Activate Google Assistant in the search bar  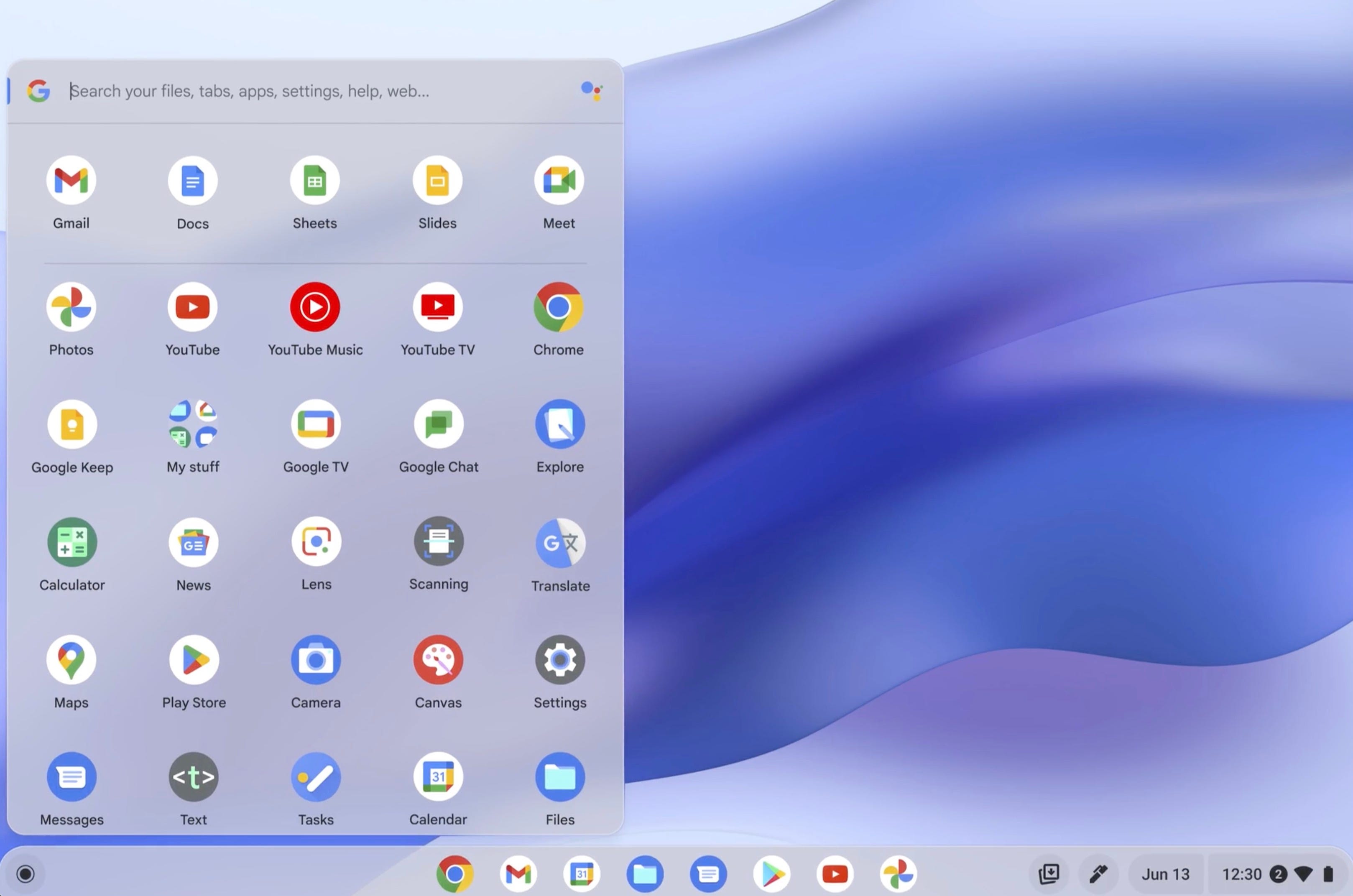pyautogui.click(x=591, y=91)
